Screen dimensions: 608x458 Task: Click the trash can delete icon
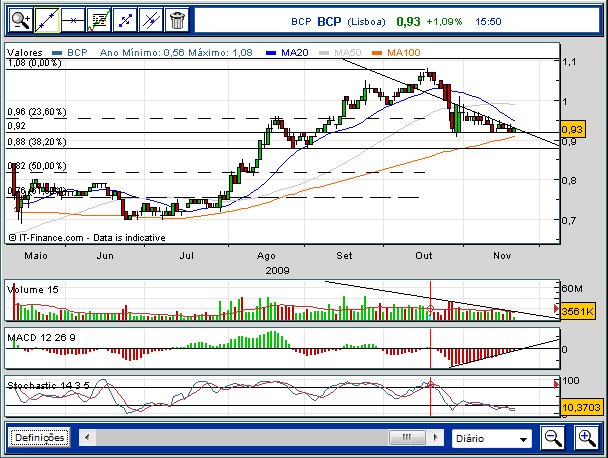(176, 18)
